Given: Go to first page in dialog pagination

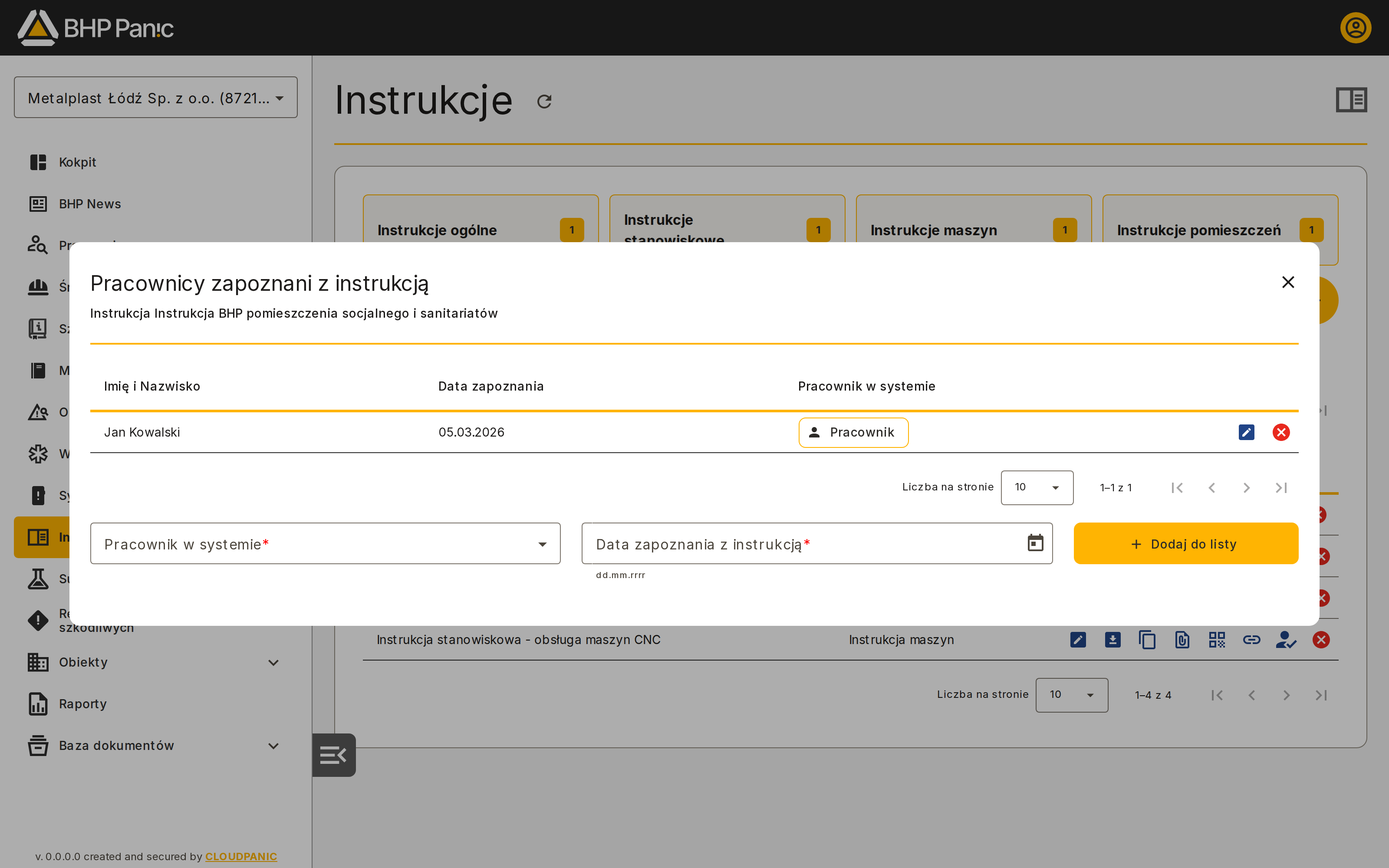Looking at the screenshot, I should tap(1177, 488).
